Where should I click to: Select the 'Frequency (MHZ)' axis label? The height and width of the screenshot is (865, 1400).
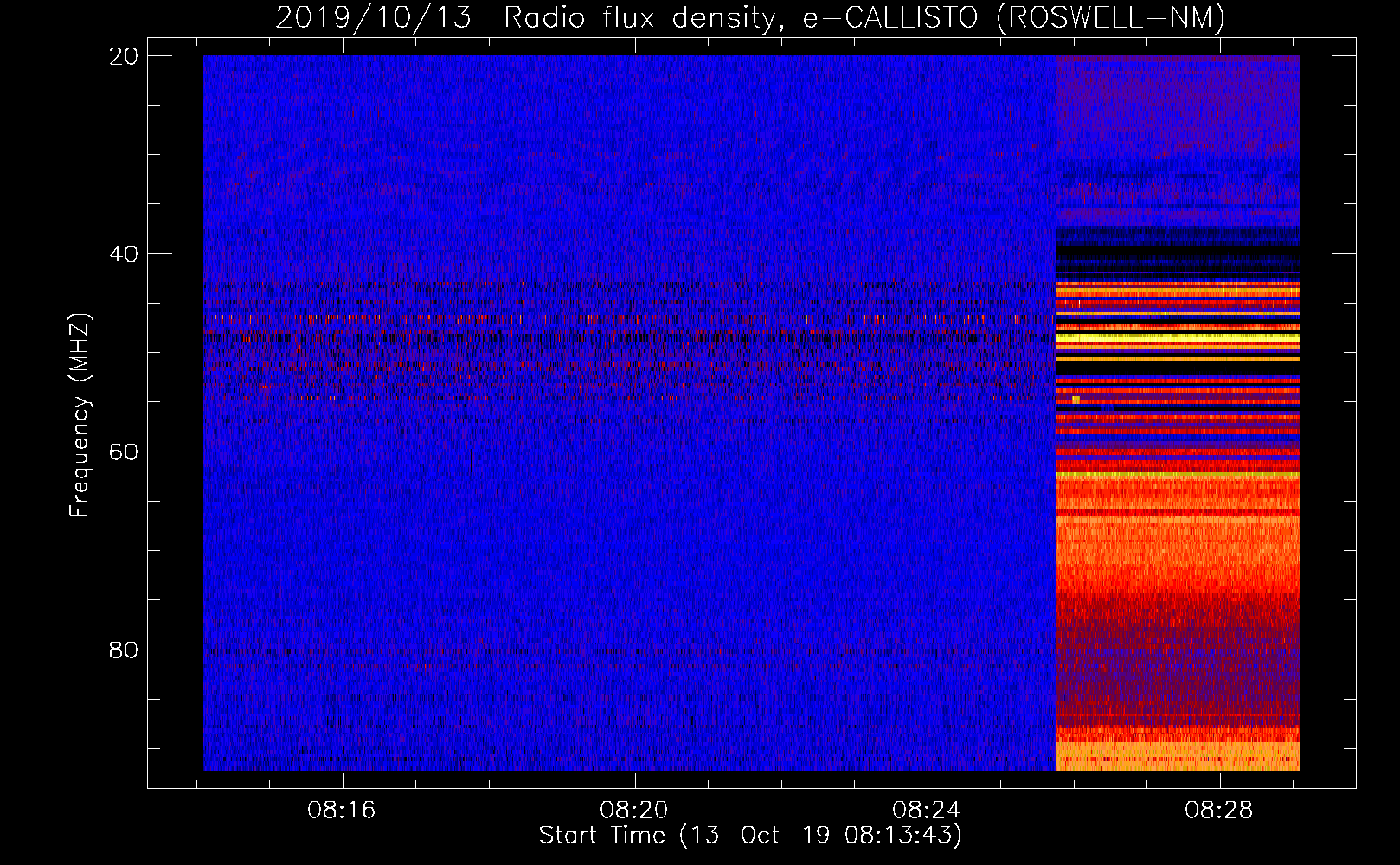tap(80, 415)
